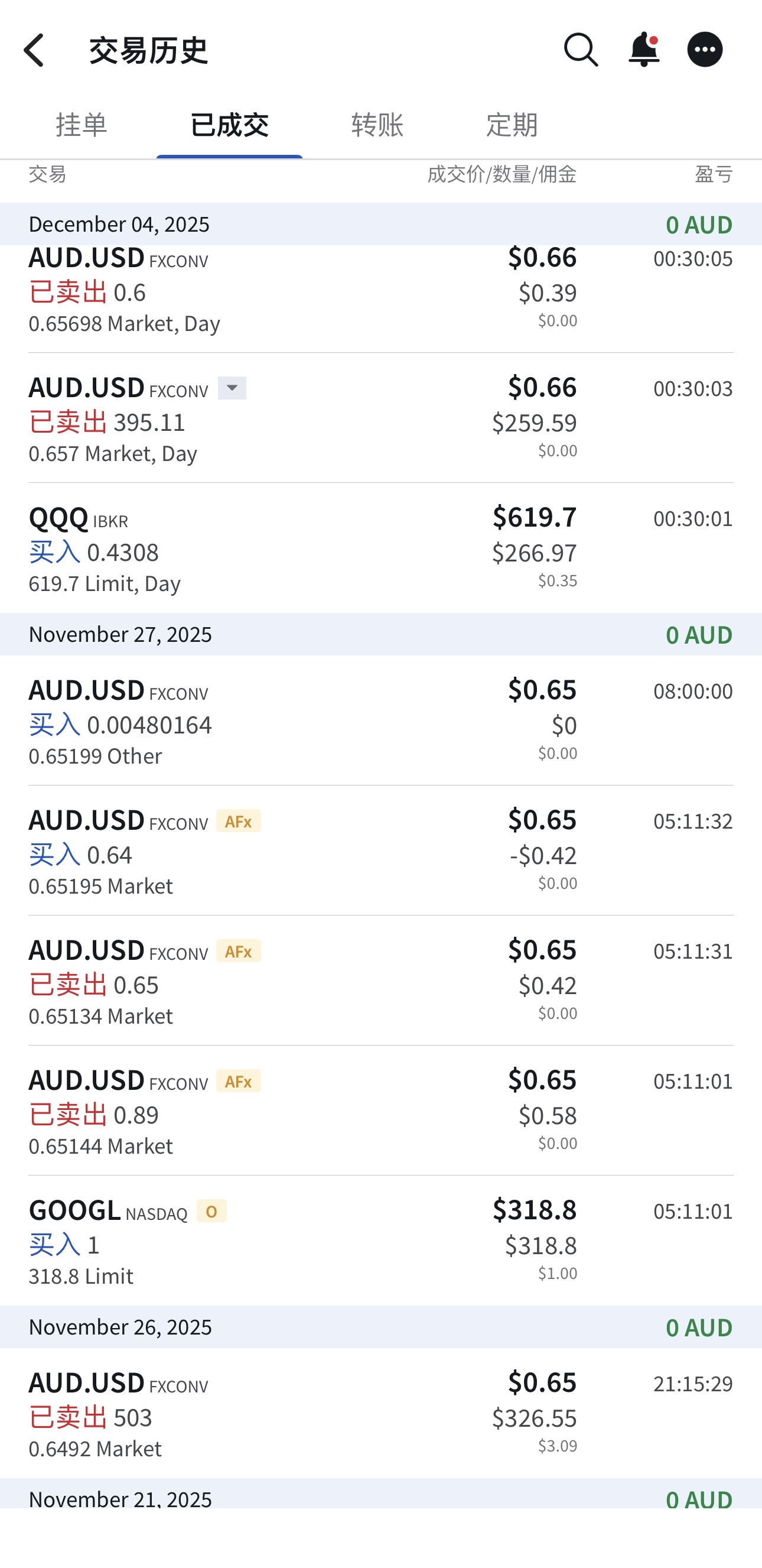
Task: Open the three-dot more menu
Action: tap(705, 50)
